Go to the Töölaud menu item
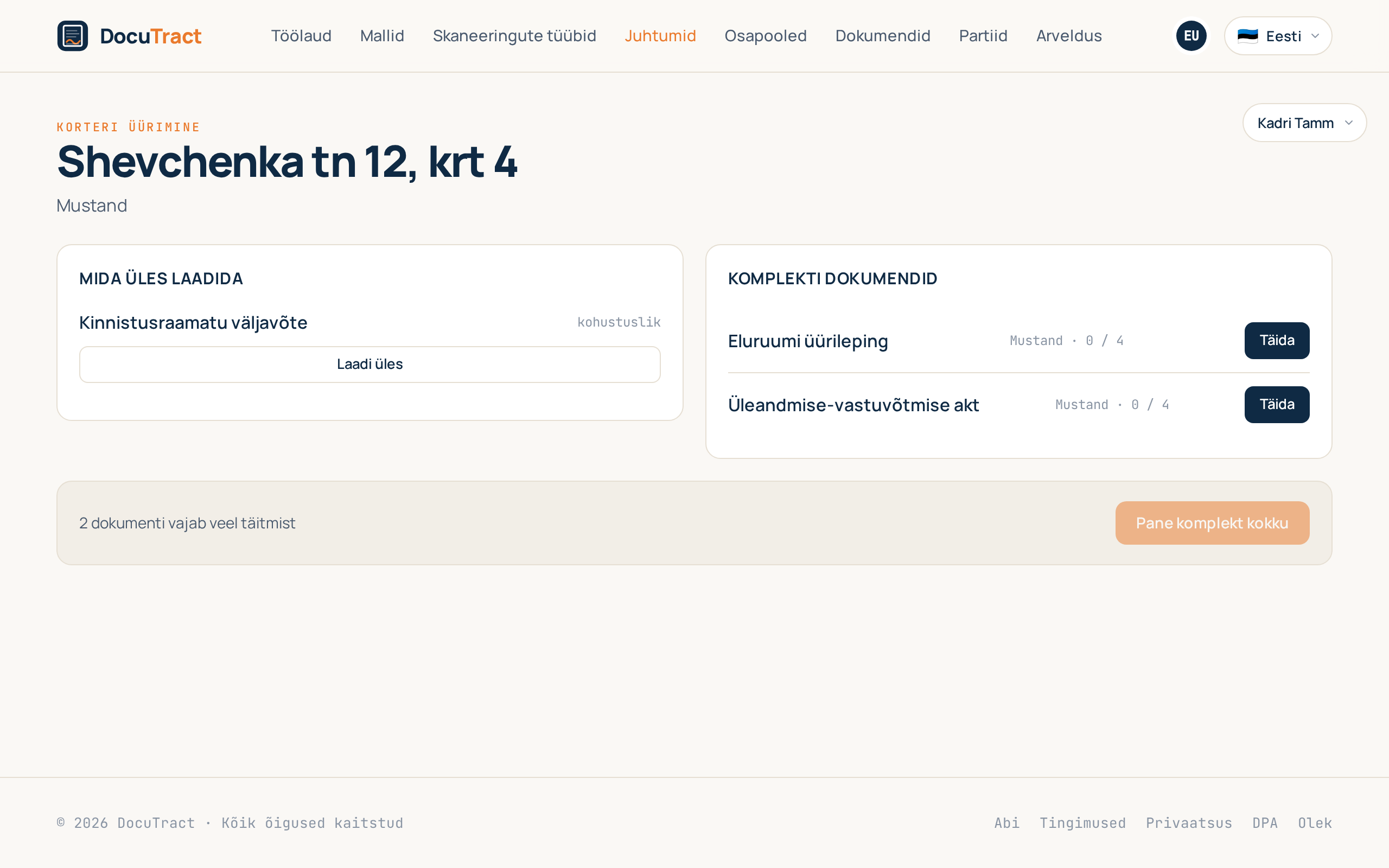 click(x=301, y=36)
